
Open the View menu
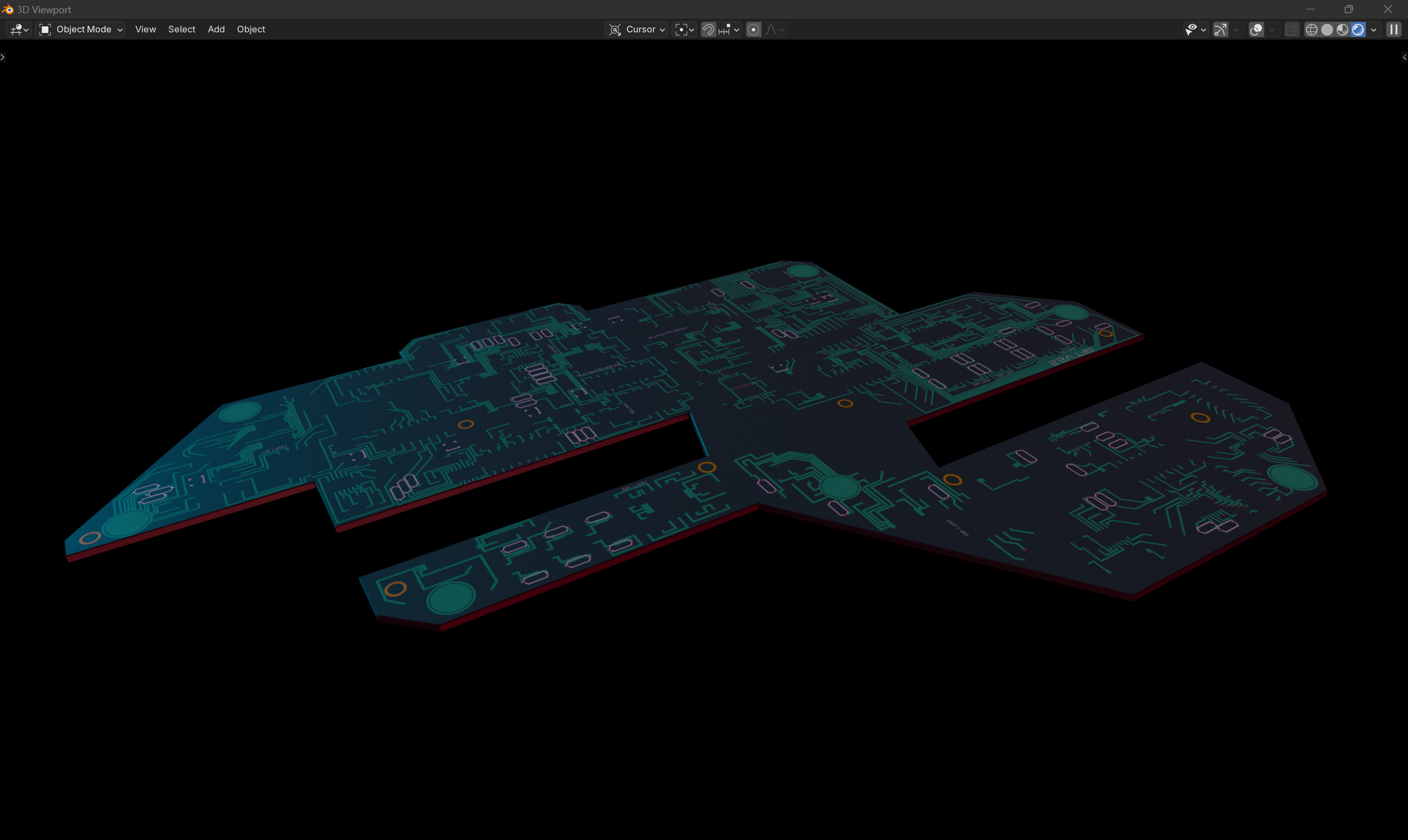pos(146,30)
